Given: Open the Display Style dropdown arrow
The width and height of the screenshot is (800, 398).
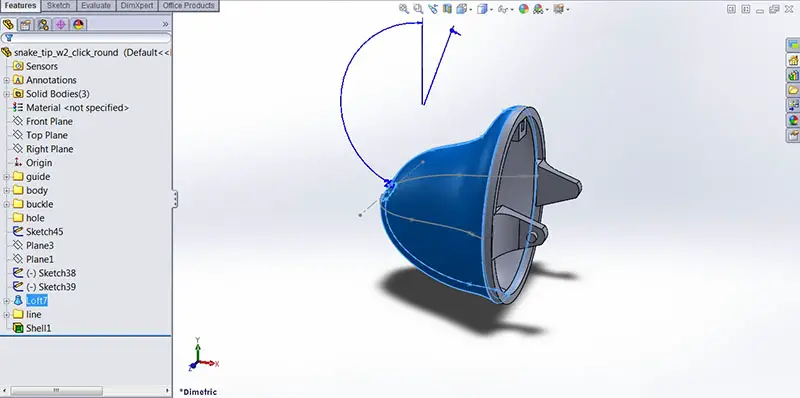Looking at the screenshot, I should click(491, 9).
